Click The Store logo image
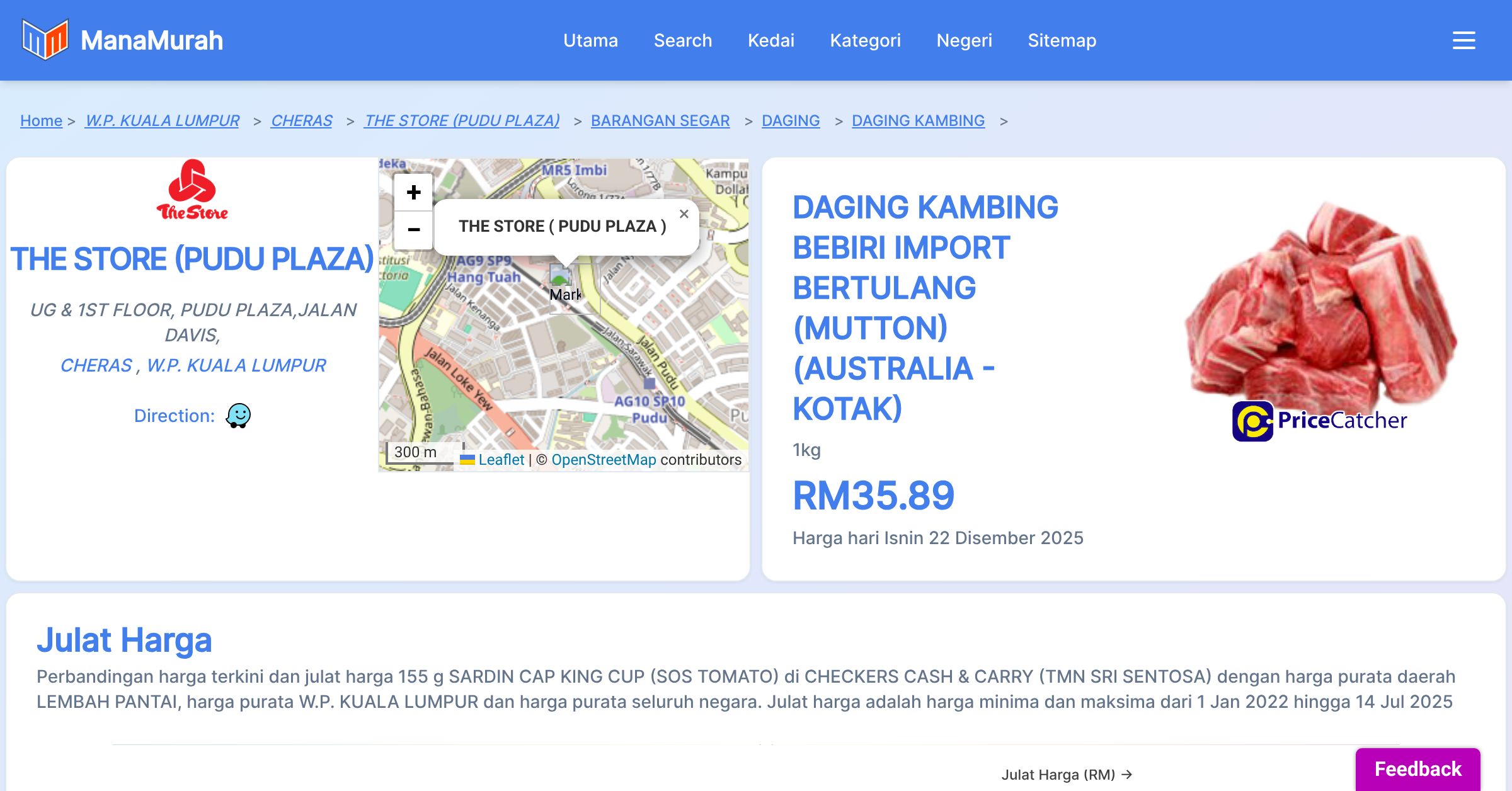The height and width of the screenshot is (791, 1512). click(192, 190)
